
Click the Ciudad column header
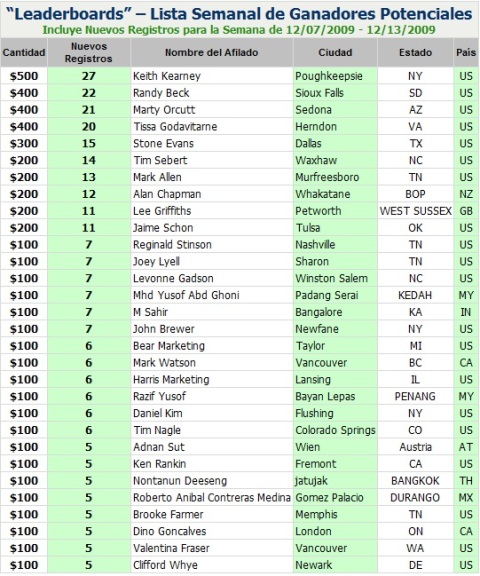pos(335,53)
